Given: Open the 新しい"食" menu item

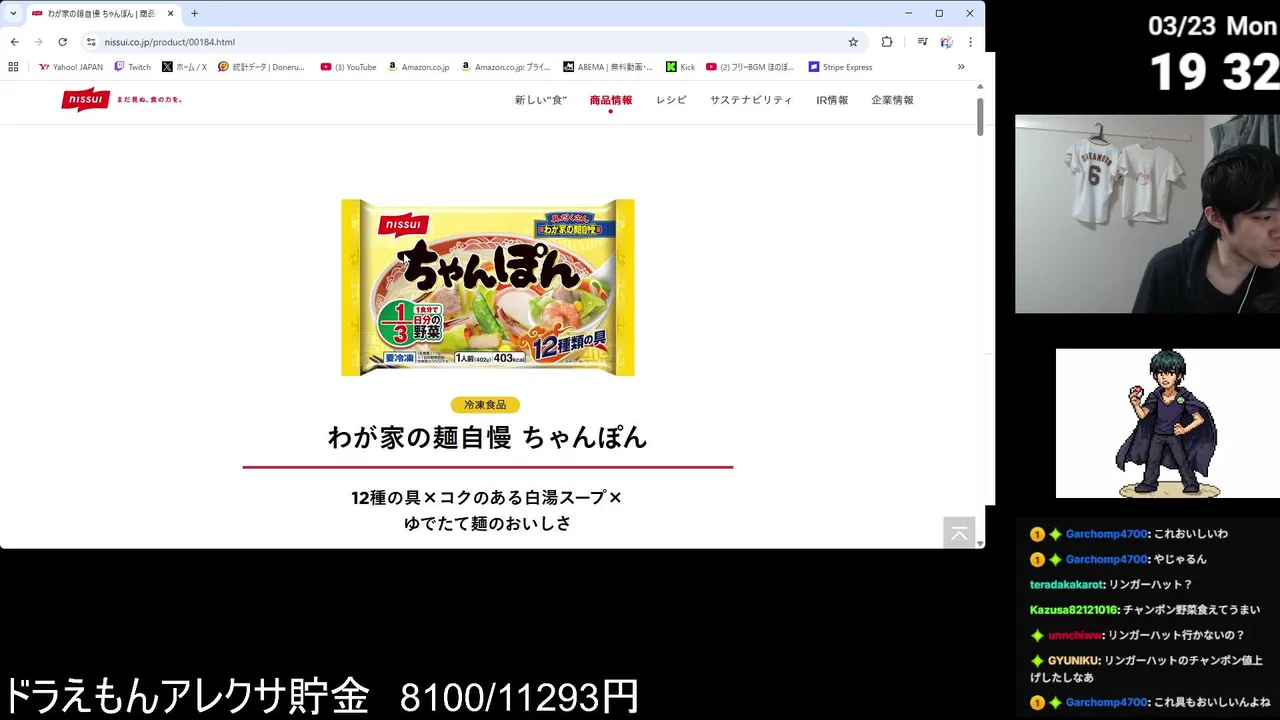Looking at the screenshot, I should (x=540, y=100).
